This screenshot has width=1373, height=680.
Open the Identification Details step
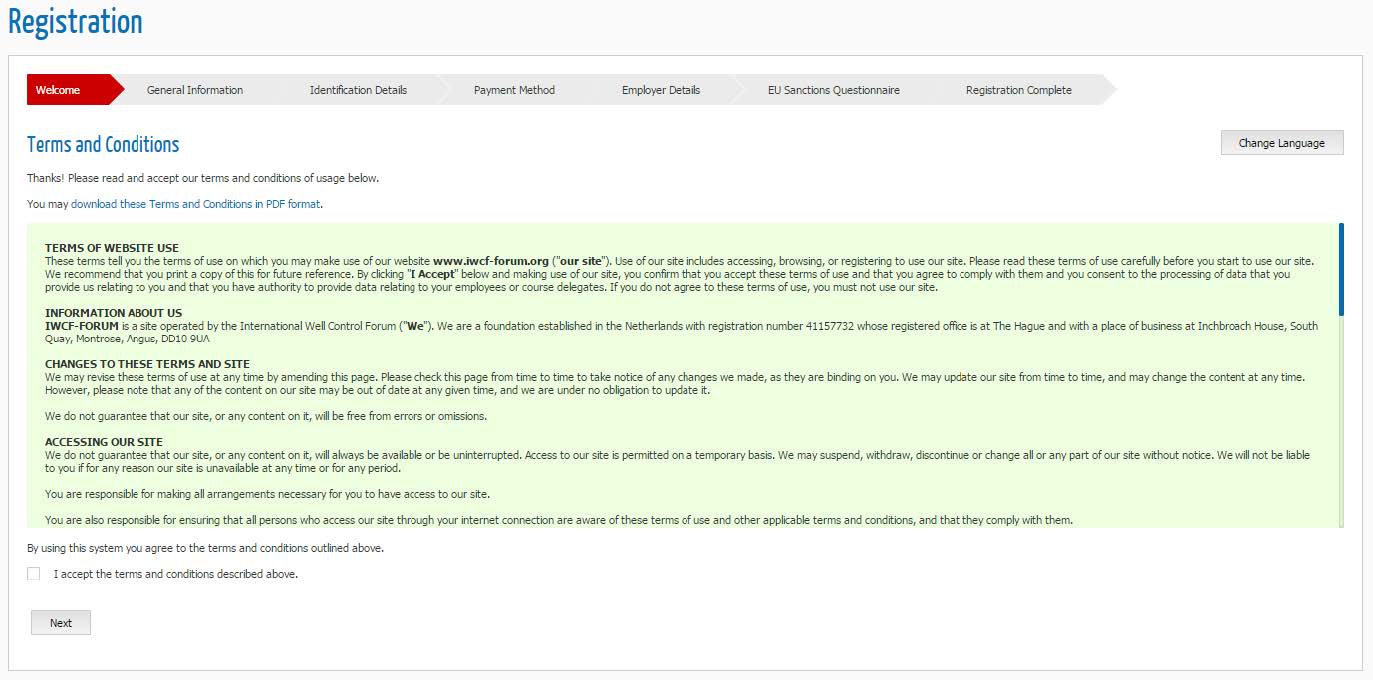tap(358, 90)
